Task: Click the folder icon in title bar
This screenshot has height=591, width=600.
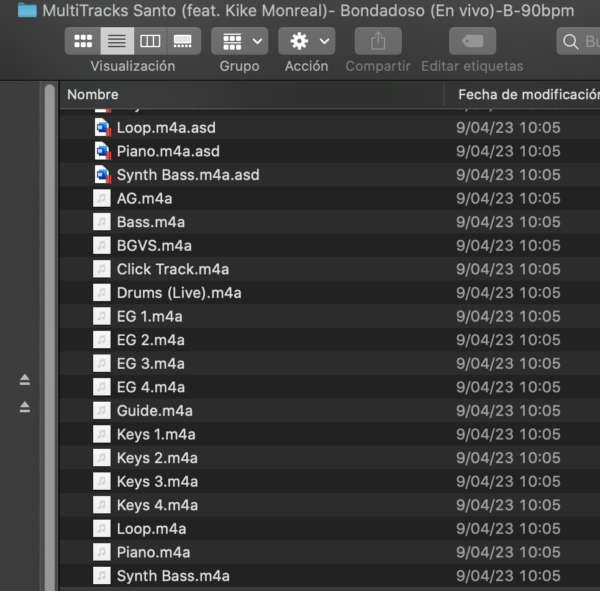Action: tap(27, 10)
